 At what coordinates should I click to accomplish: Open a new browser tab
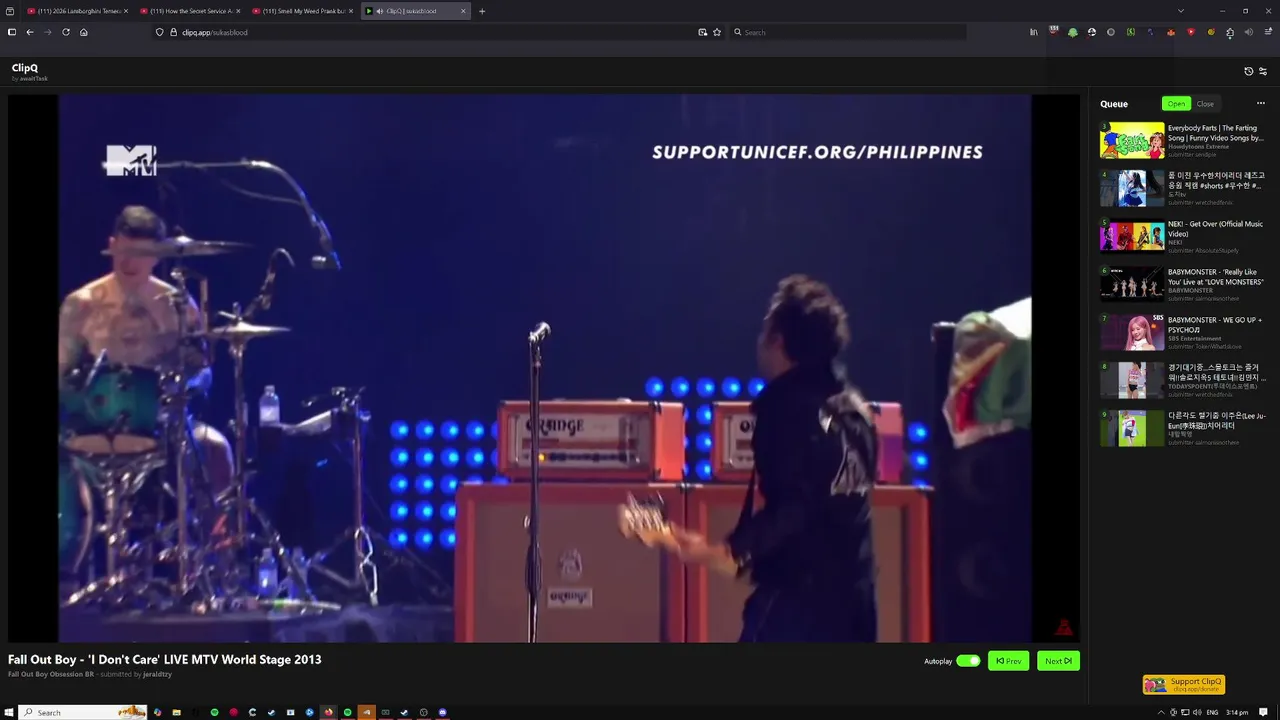[482, 11]
